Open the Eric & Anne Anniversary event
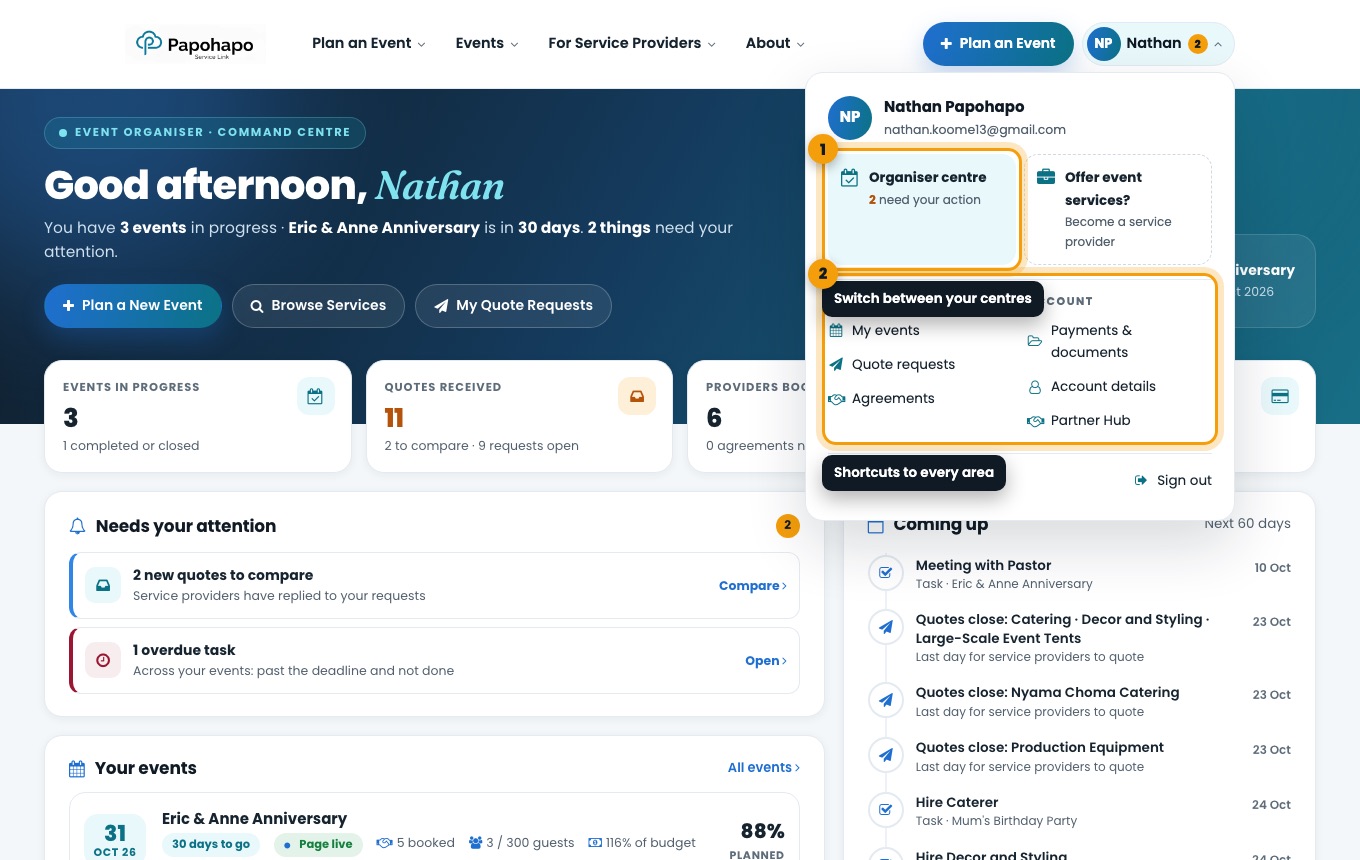The image size is (1360, 860). pyautogui.click(x=254, y=819)
